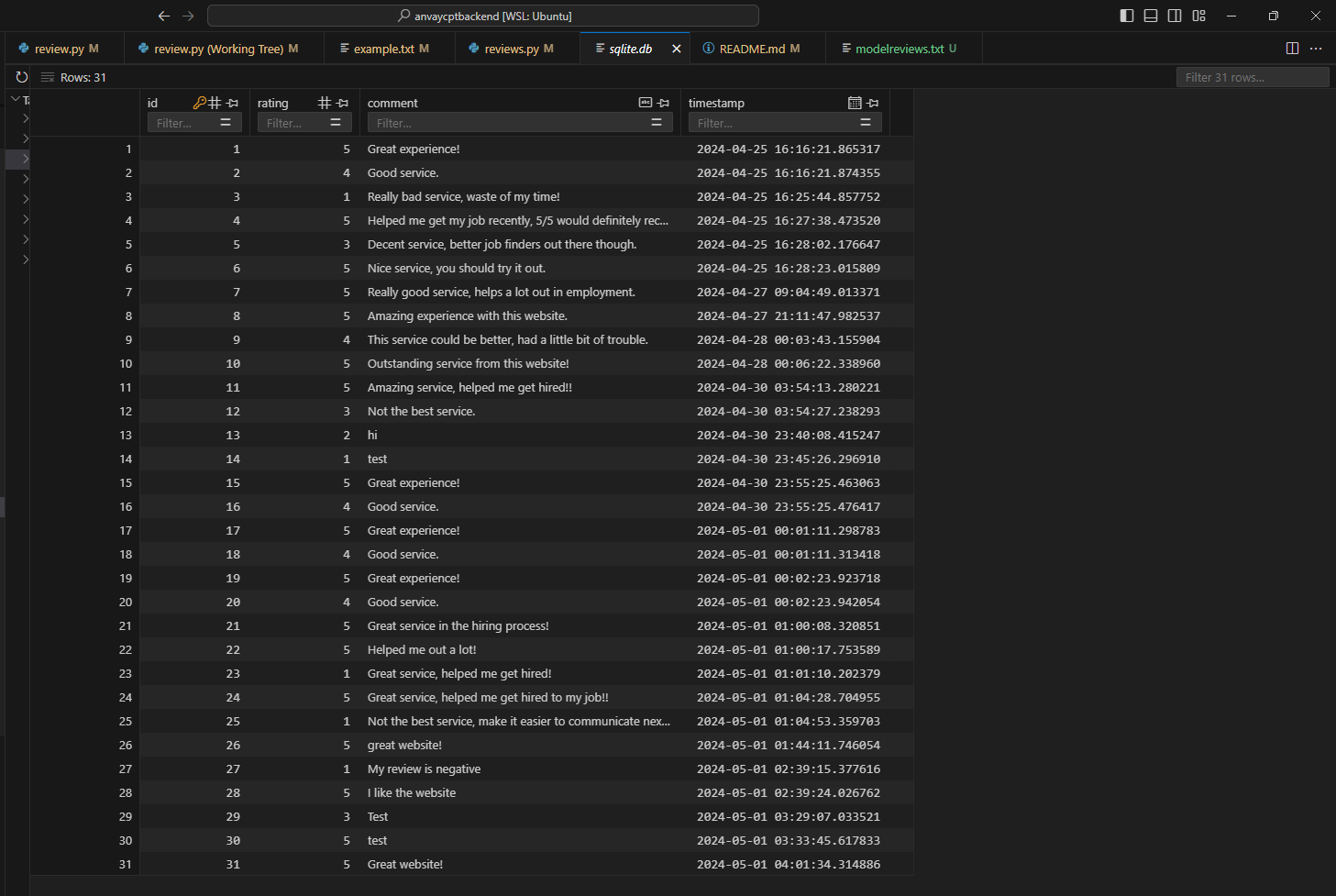Select timestamp '2024-04-30 23:40:08.415247'
The height and width of the screenshot is (896, 1336).
tap(789, 435)
